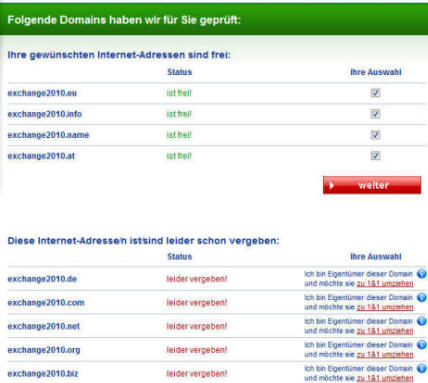
Task: Click Status header in taken domains table
Action: click(180, 257)
